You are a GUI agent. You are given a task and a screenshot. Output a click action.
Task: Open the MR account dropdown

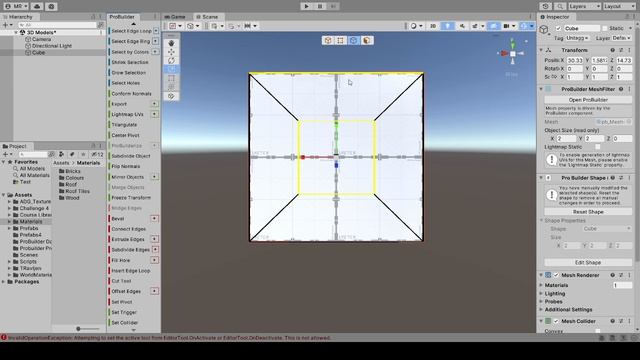tap(16, 7)
